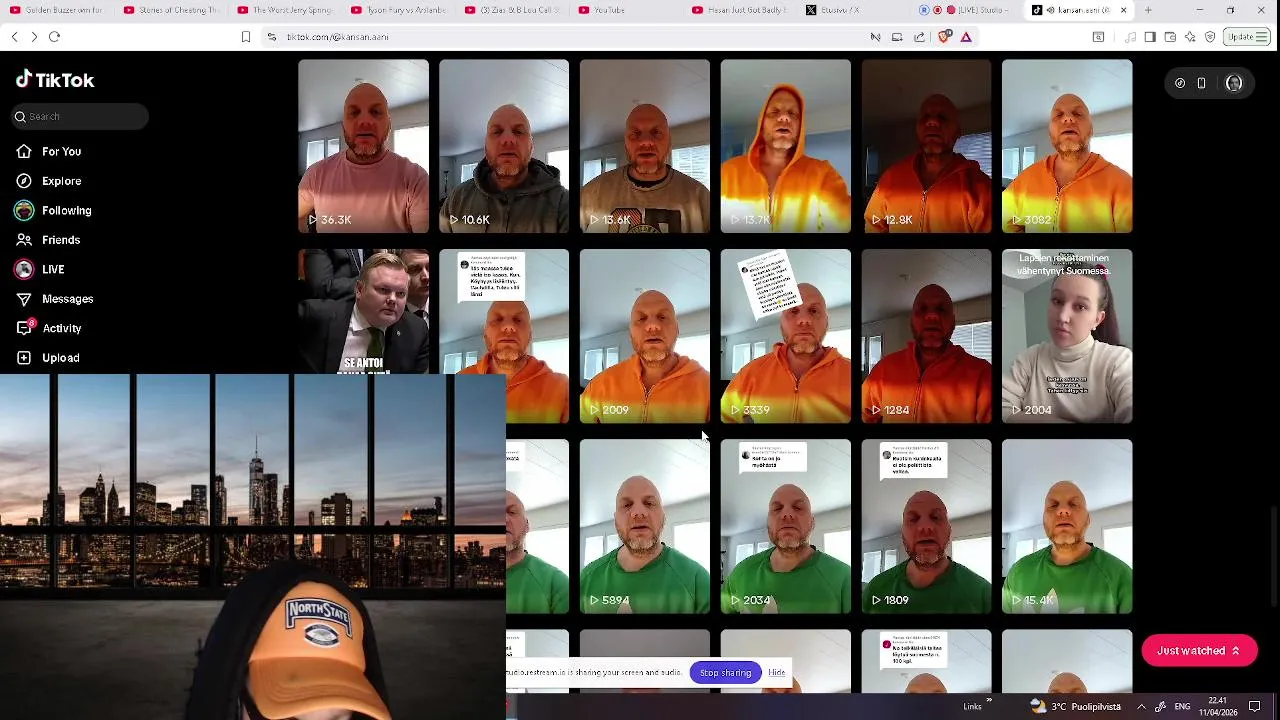Open the Windows notification center

1255,706
